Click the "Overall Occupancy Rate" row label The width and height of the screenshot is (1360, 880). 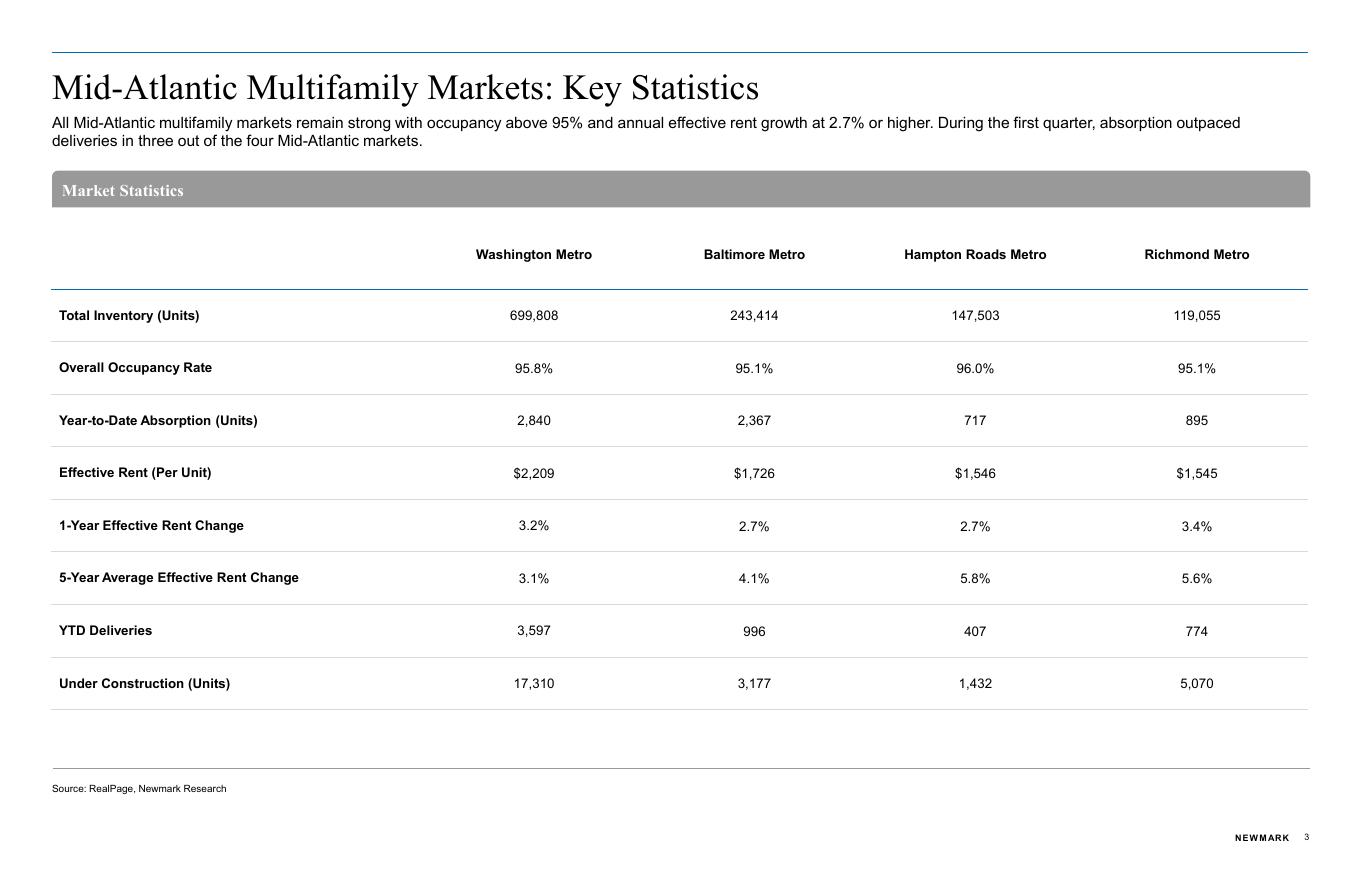[135, 368]
